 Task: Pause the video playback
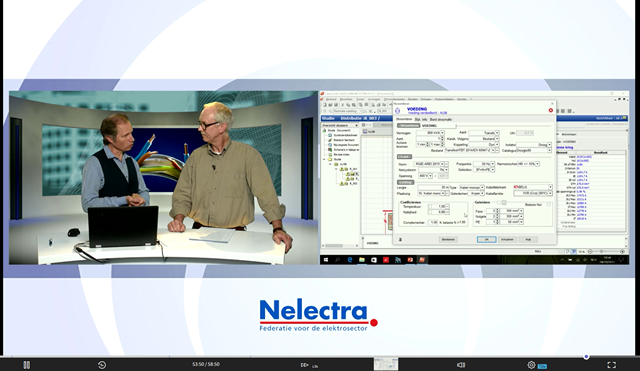tap(27, 365)
